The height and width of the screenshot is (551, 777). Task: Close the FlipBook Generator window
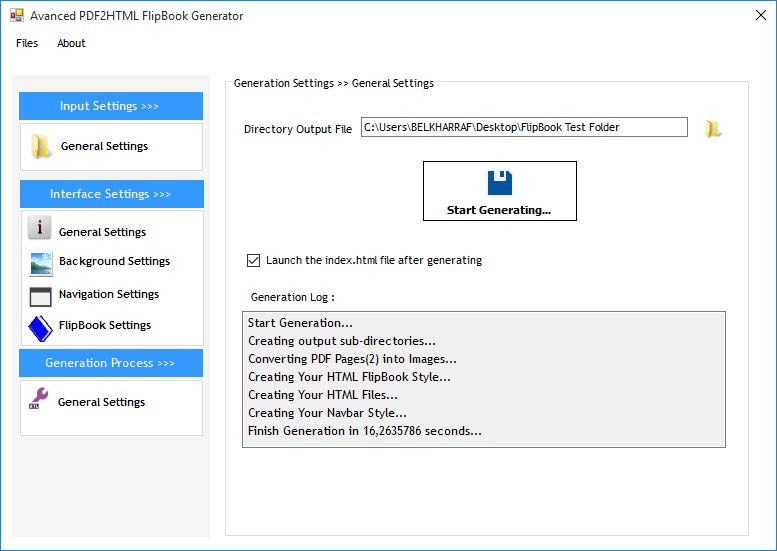(x=761, y=15)
